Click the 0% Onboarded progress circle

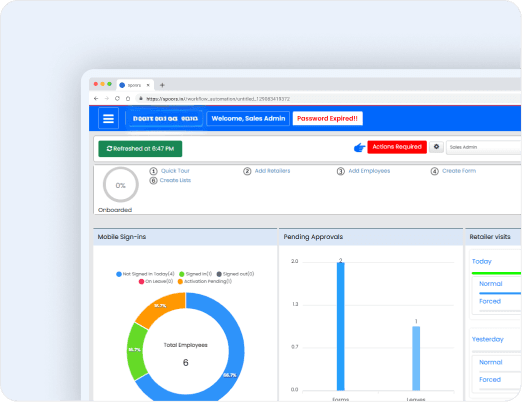coord(121,185)
